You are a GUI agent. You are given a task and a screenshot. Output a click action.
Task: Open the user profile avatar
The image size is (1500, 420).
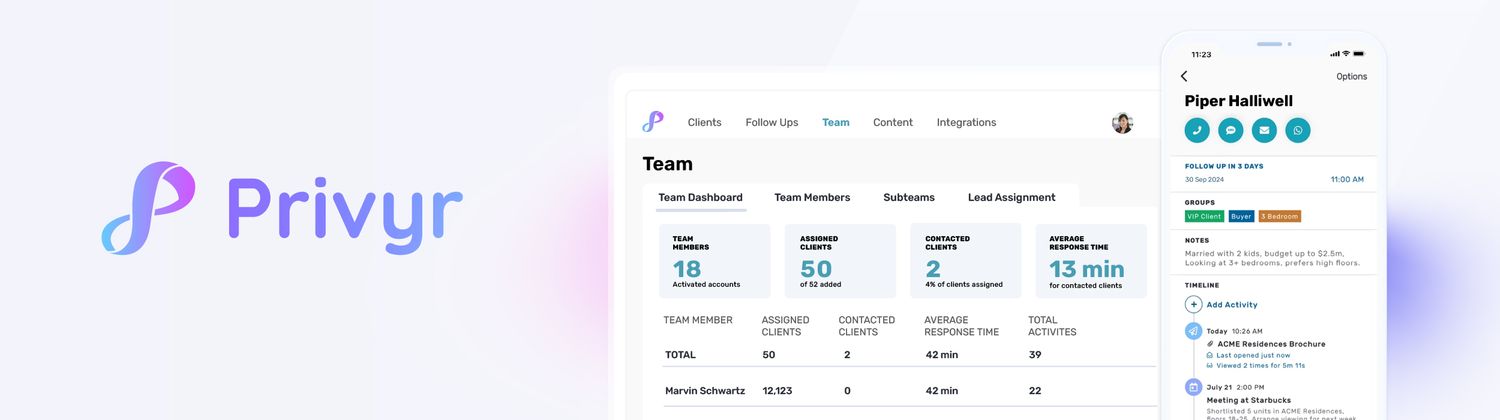(1122, 123)
